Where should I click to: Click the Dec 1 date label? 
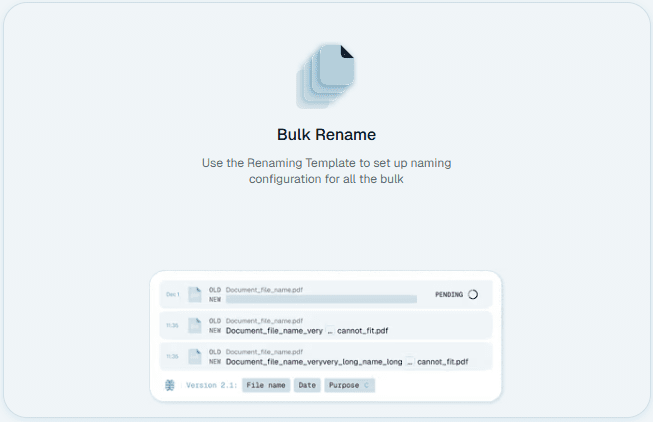[173, 295]
